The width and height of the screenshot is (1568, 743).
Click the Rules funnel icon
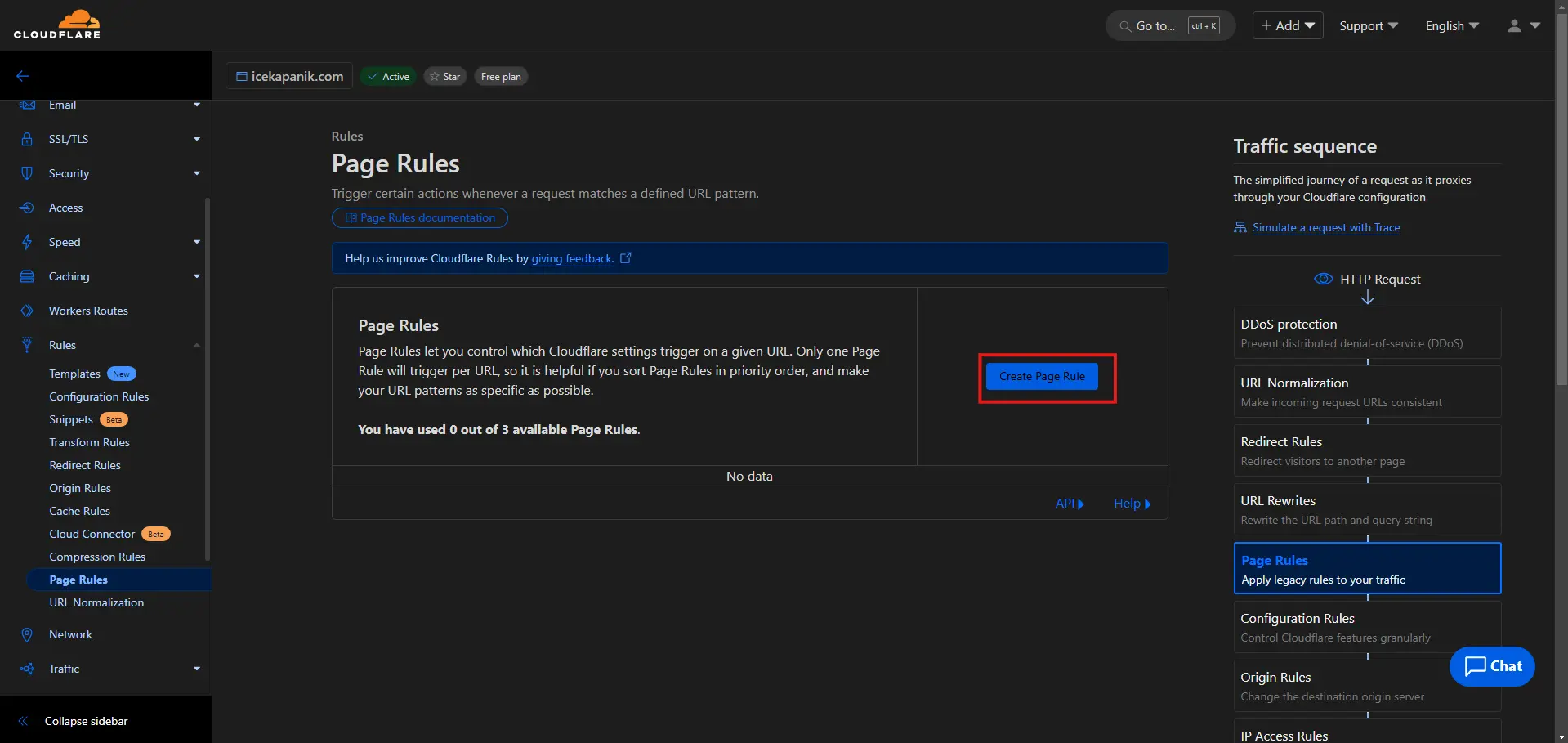tap(27, 345)
